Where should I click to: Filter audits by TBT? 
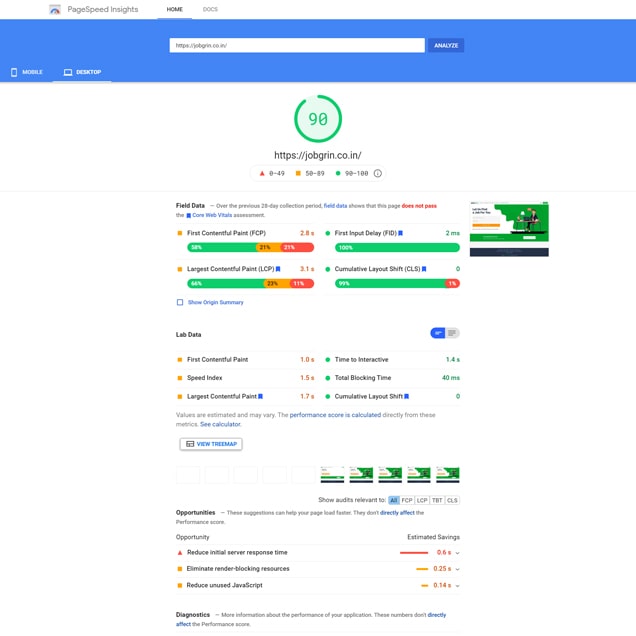(x=437, y=501)
